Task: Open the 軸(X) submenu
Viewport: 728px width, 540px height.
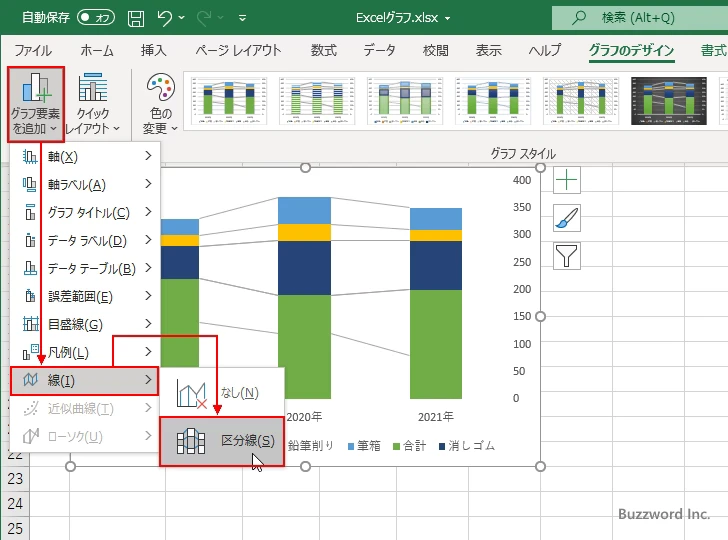Action: pos(85,156)
